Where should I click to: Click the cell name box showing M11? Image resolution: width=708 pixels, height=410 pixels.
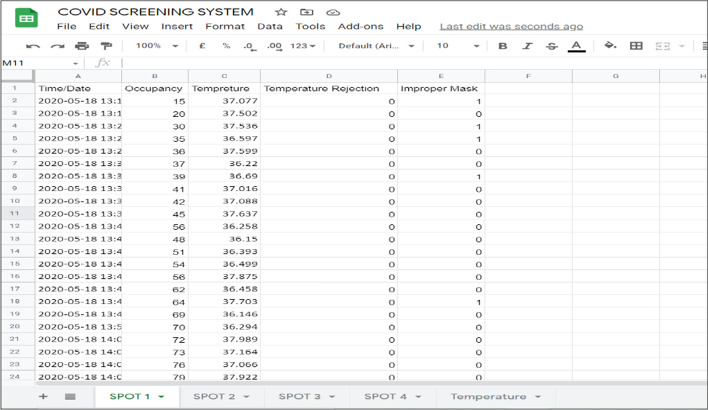click(x=40, y=63)
